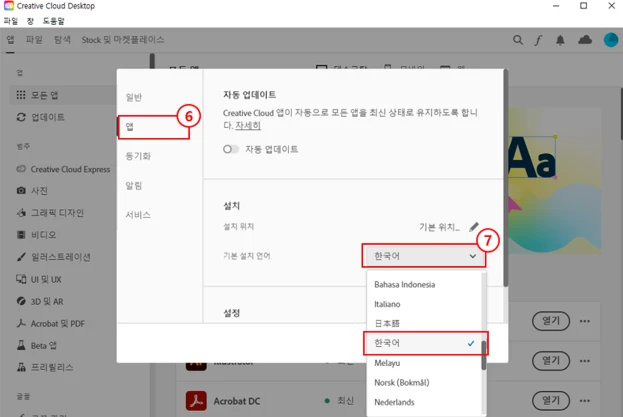Open the 그래픽 디자인 category
Image resolution: width=623 pixels, height=417 pixels.
(x=50, y=213)
